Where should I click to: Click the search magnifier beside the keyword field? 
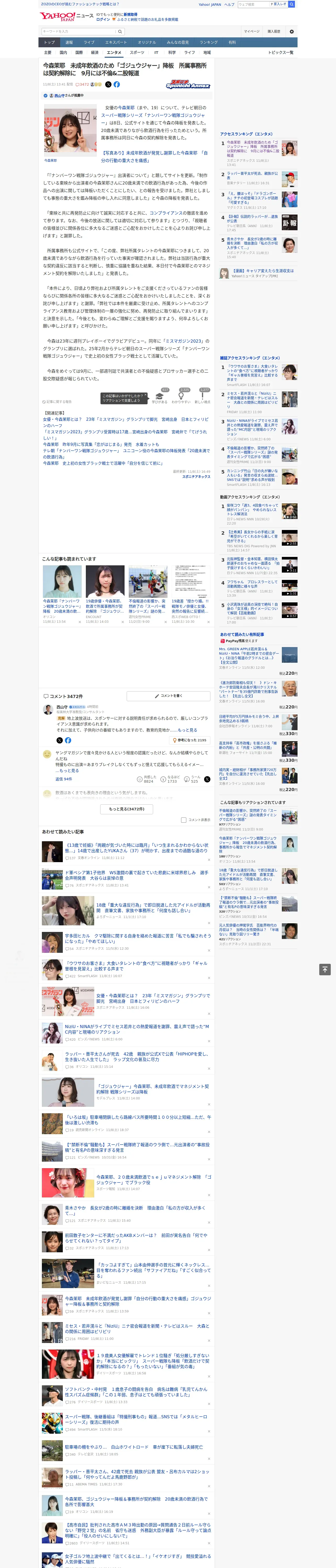point(120,32)
